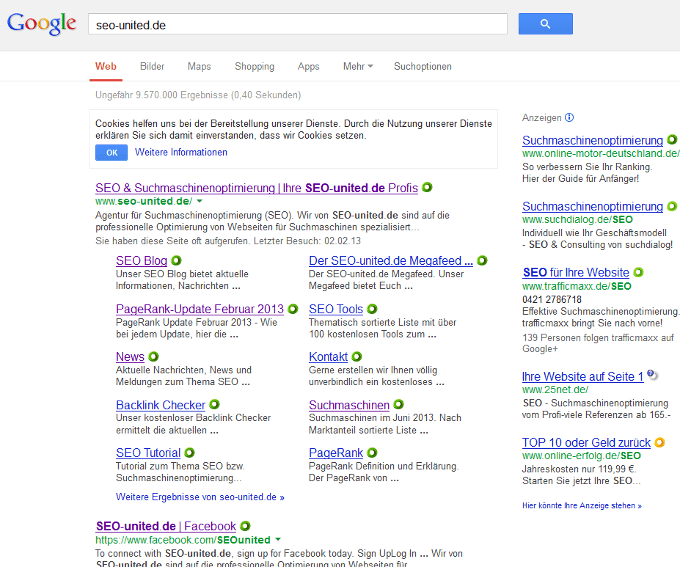The image size is (680, 567).
Task: Click OK on the cookie notice
Action: pos(111,153)
